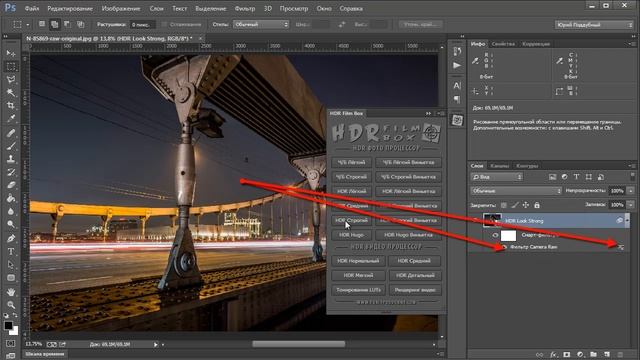Select the Clone Stamp tool
The width and height of the screenshot is (640, 360).
[x=11, y=159]
